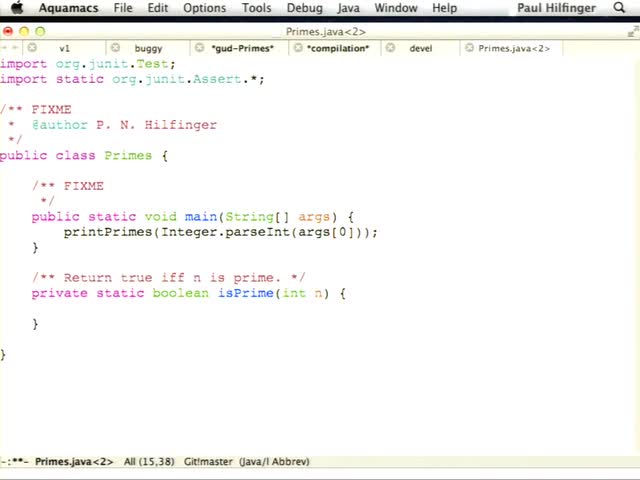Screen dimensions: 640x480
Task: Click the (Java/l Abbrev) mode indicator
Action: click(274, 462)
